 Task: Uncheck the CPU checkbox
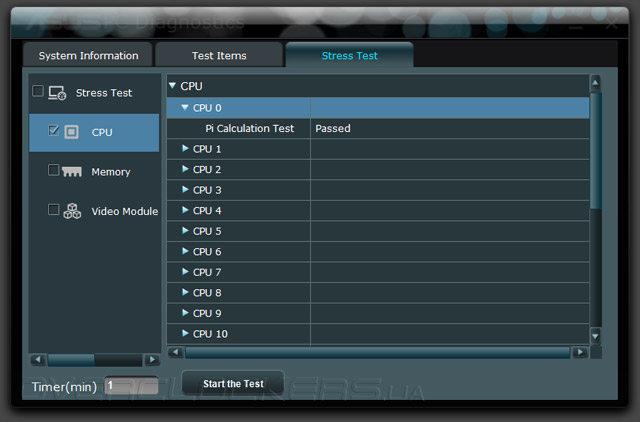pos(54,131)
